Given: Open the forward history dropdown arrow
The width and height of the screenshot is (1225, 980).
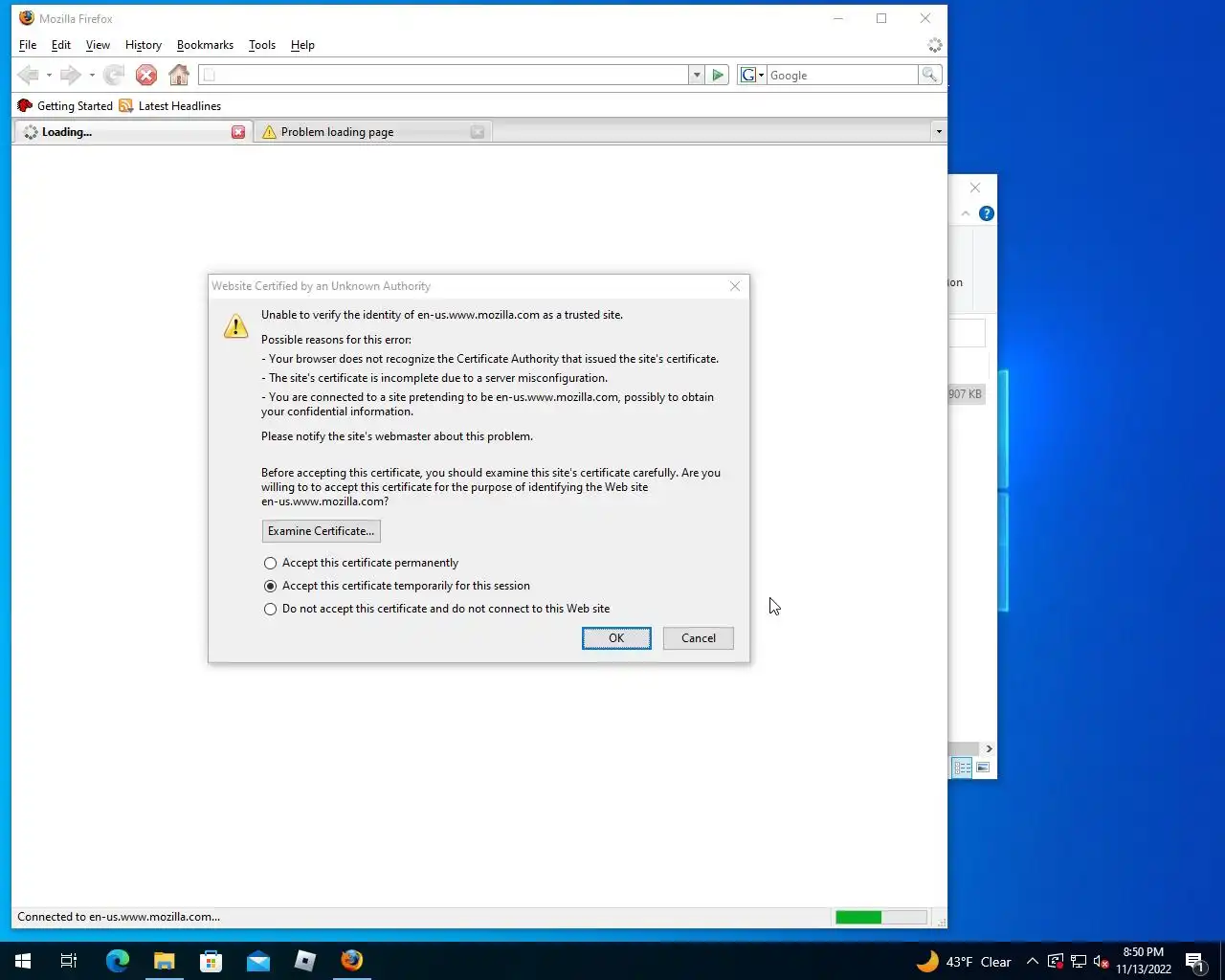Looking at the screenshot, I should (92, 75).
